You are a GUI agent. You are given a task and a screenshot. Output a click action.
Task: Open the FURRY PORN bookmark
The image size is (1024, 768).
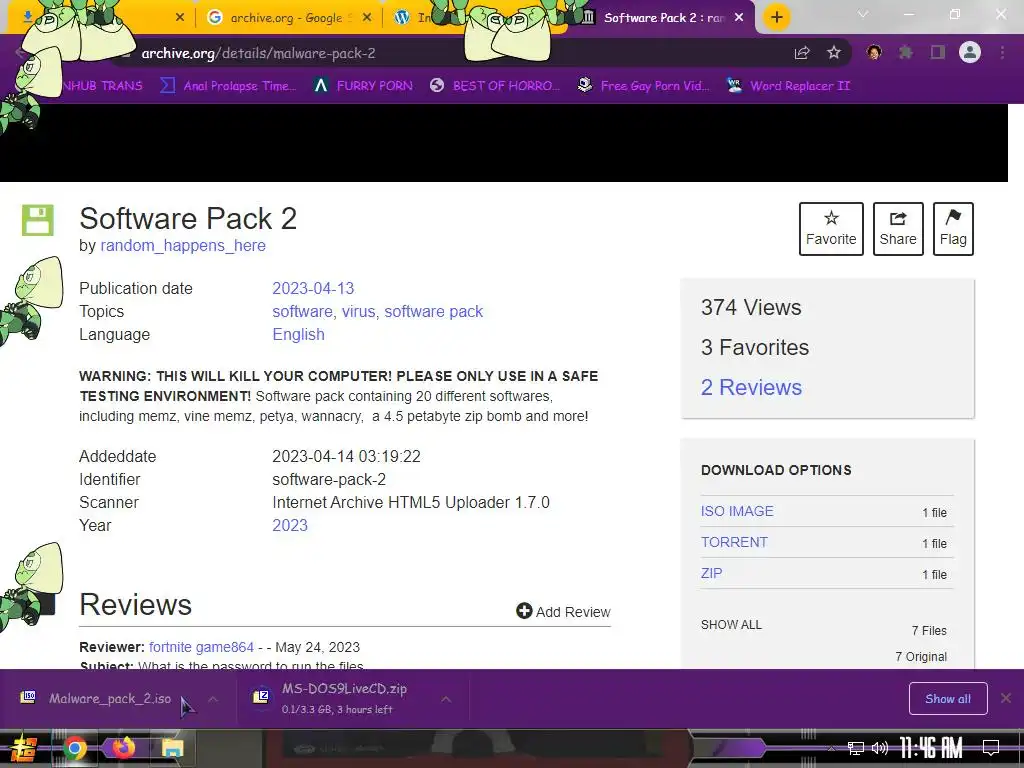[x=363, y=86]
